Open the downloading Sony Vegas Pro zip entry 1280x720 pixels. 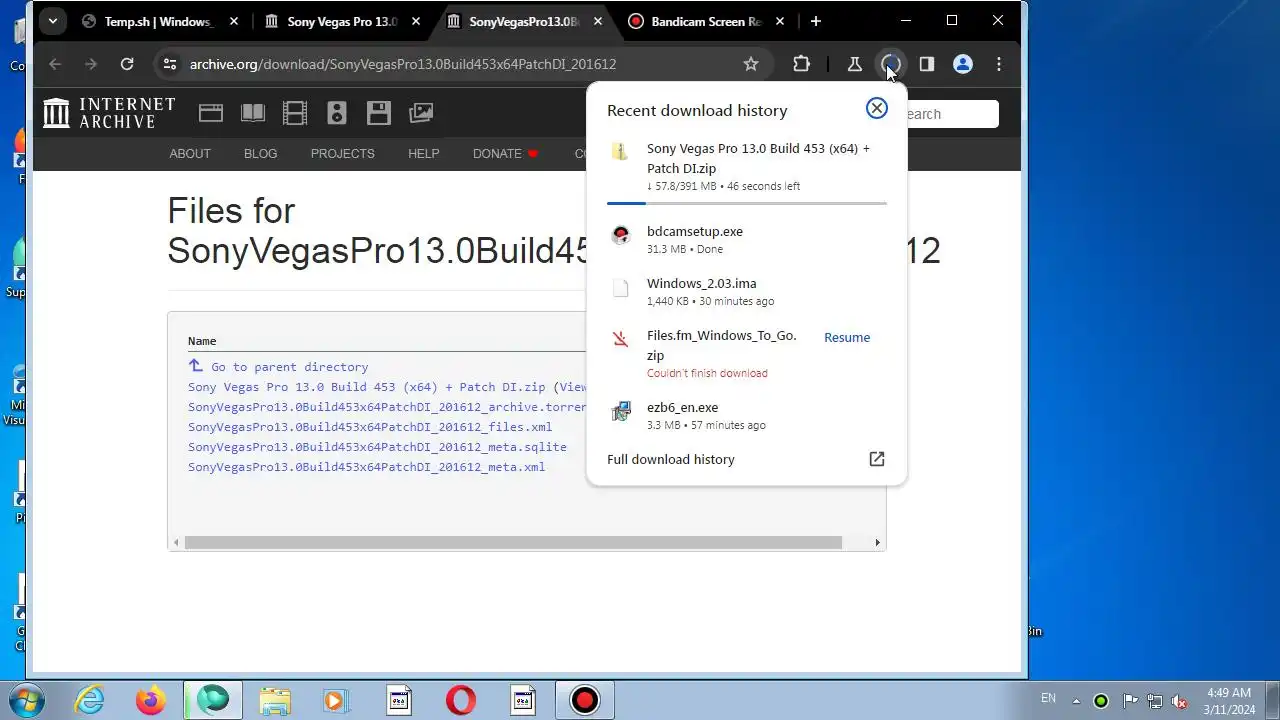pos(746,166)
